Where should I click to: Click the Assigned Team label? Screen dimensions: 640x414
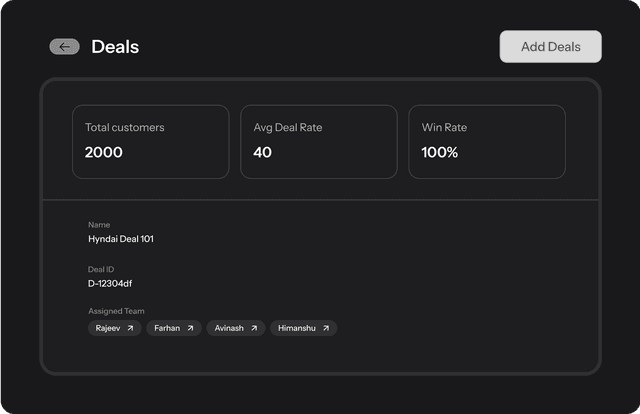coord(116,311)
